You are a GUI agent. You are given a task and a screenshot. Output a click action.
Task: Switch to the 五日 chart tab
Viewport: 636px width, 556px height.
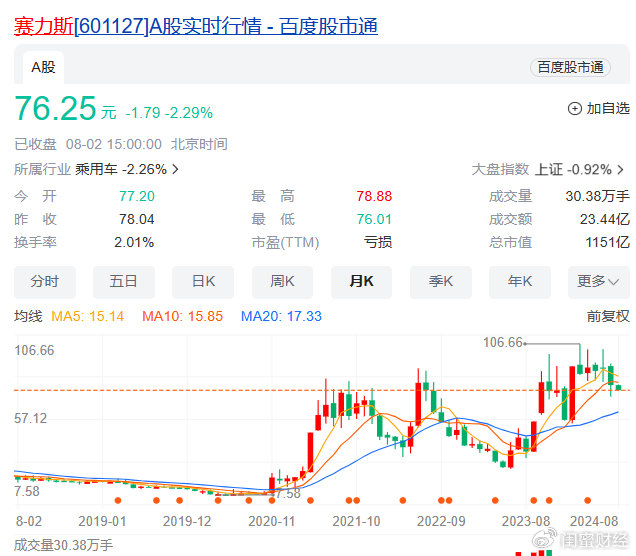click(x=124, y=281)
